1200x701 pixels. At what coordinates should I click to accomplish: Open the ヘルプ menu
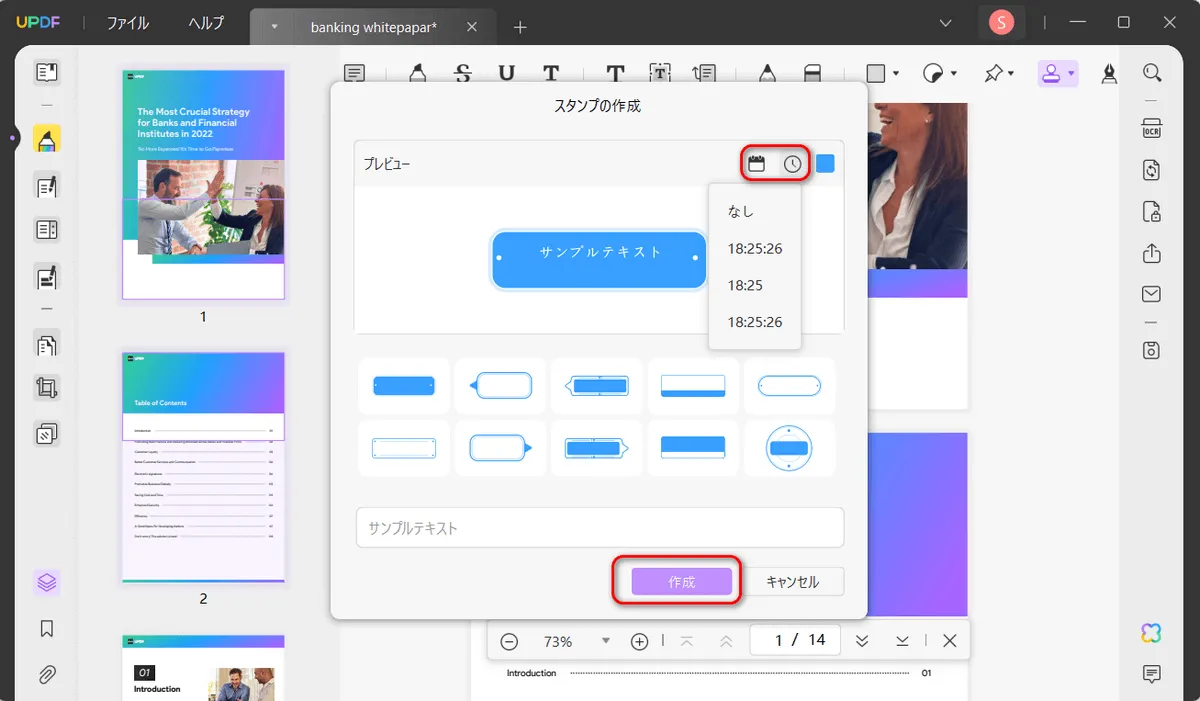tap(206, 23)
